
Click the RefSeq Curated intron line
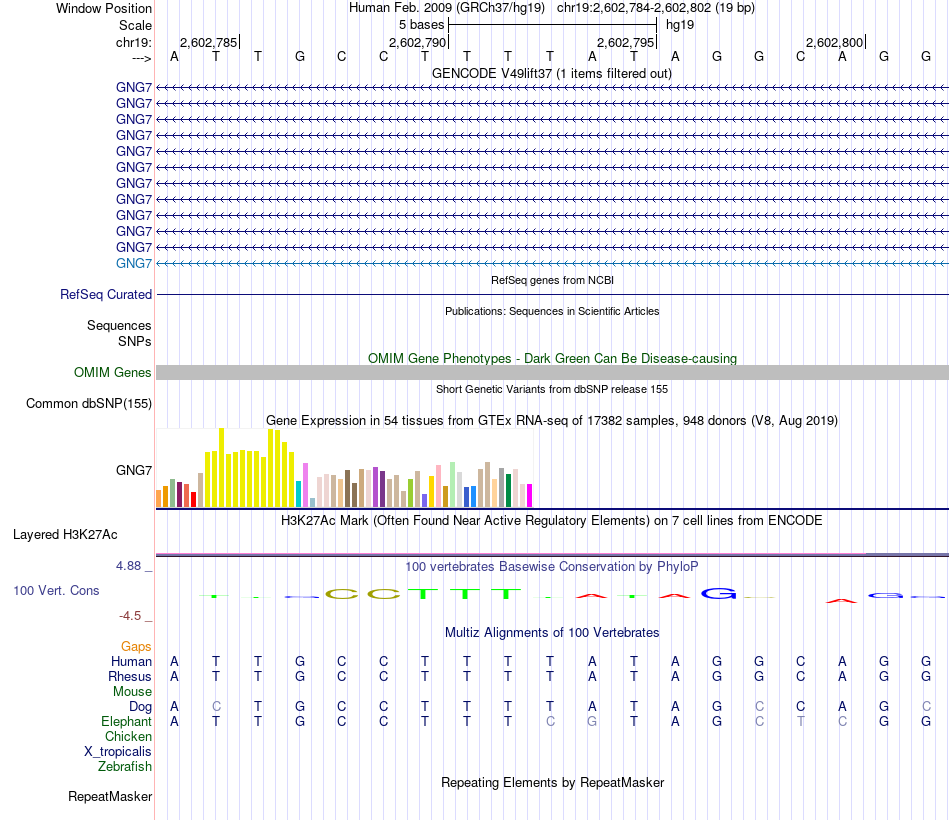click(x=552, y=295)
